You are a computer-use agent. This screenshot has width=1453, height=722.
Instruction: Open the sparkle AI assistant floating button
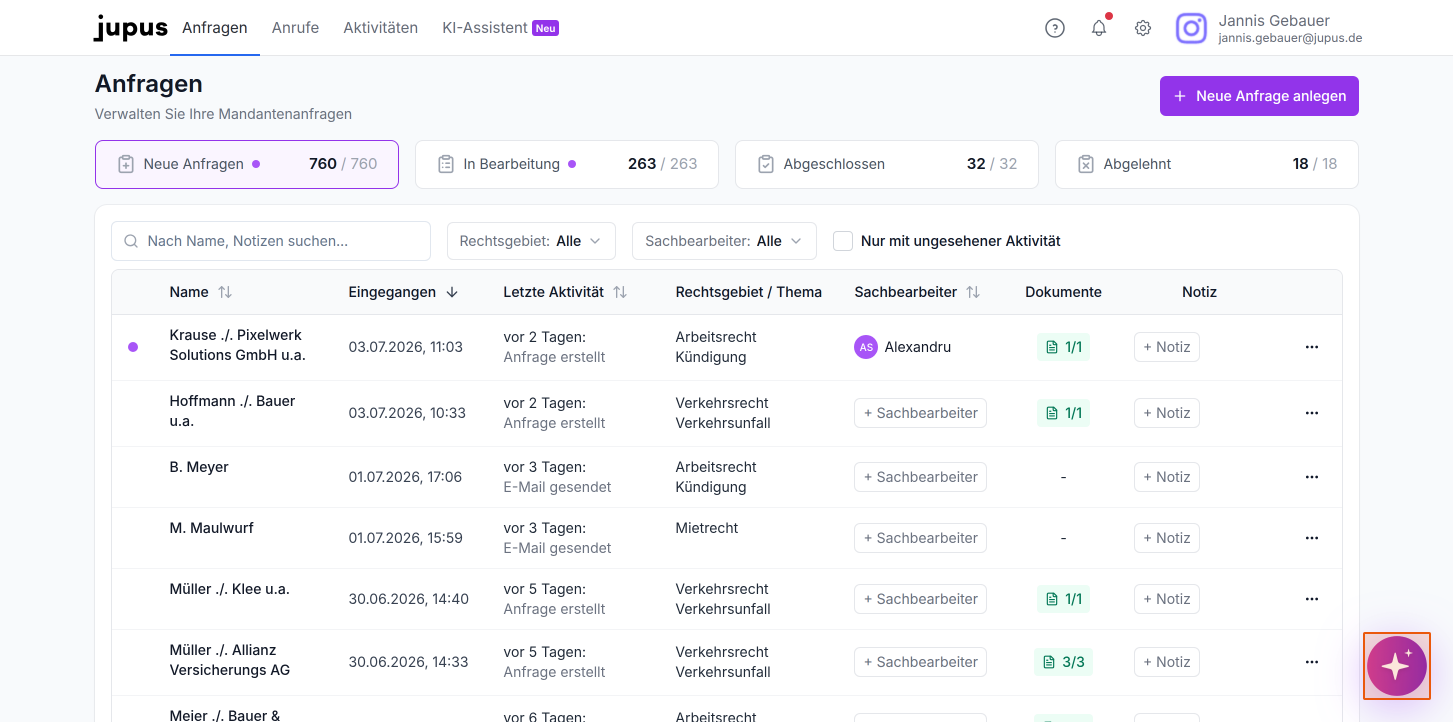[1397, 665]
